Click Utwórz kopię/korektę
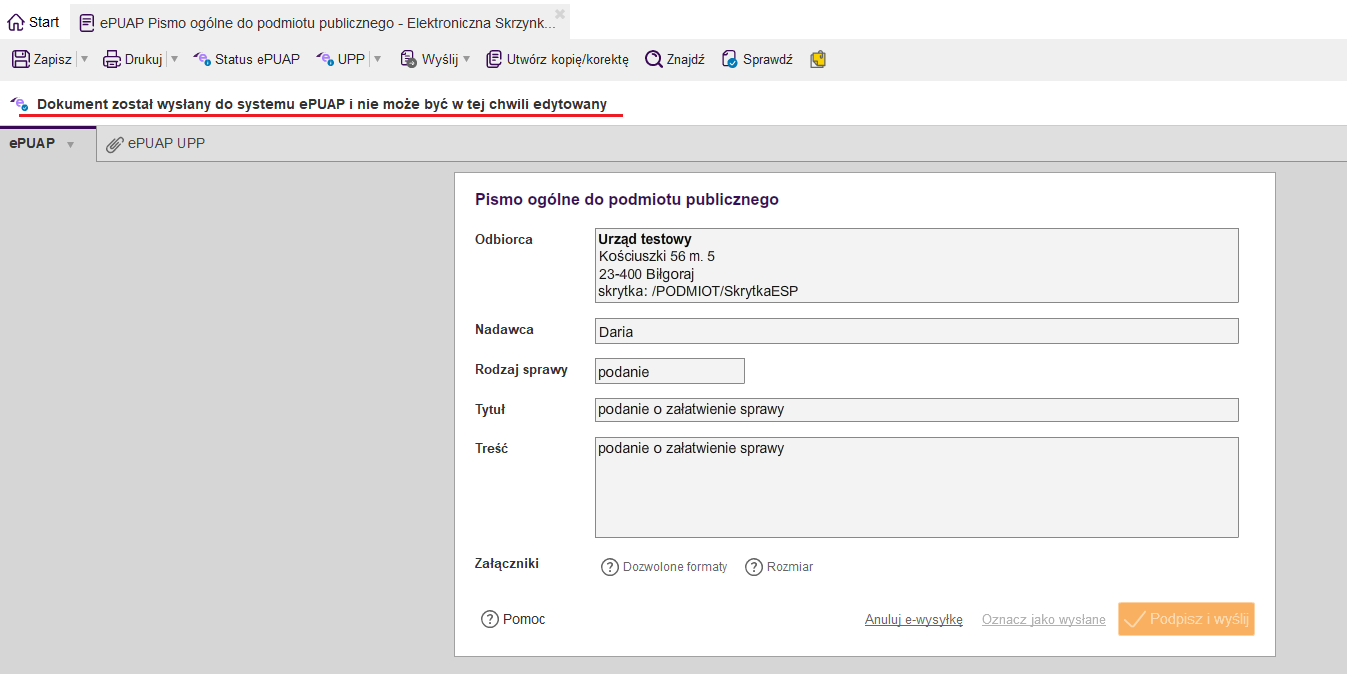The width and height of the screenshot is (1347, 674). click(557, 59)
